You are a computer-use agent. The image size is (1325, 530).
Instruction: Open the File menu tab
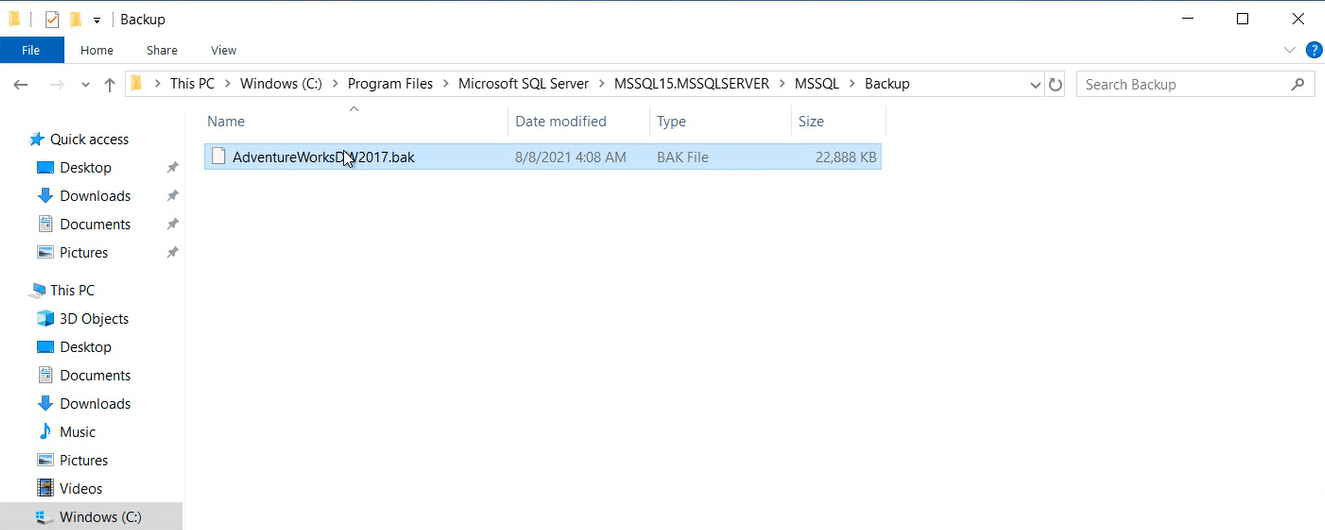click(31, 50)
